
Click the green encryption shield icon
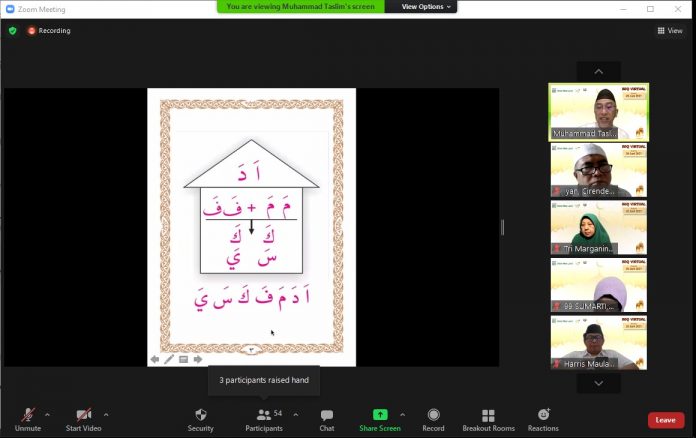(13, 31)
